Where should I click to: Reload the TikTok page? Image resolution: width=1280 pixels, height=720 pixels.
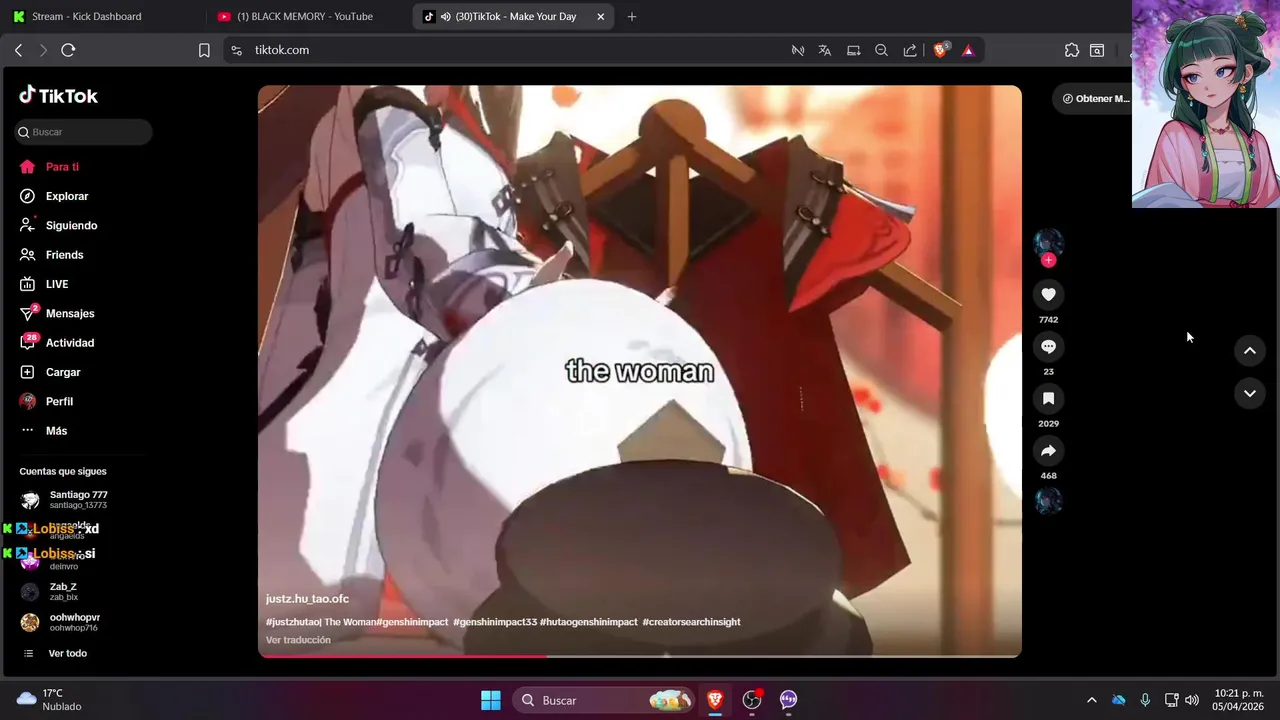click(68, 50)
